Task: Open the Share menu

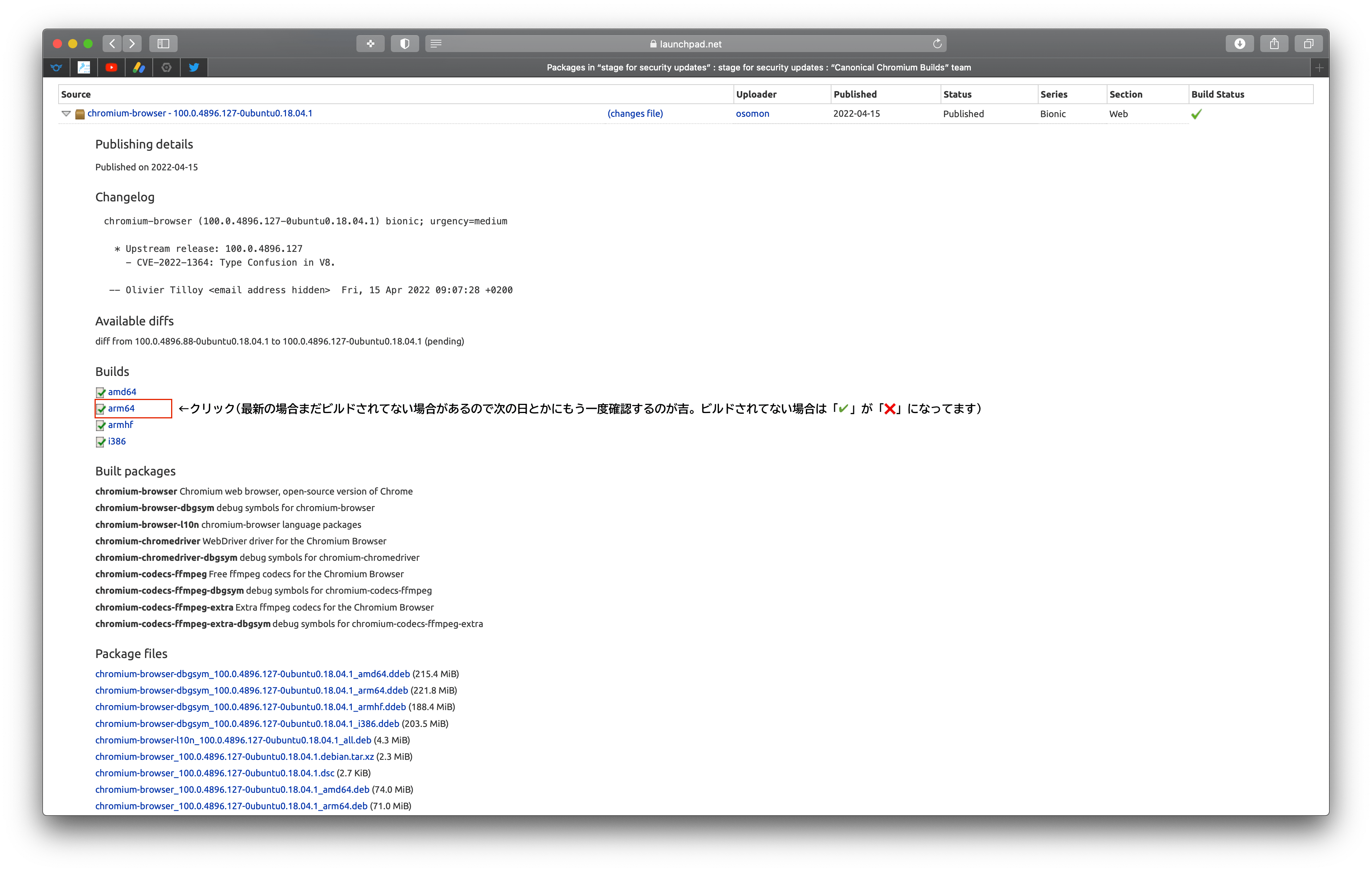Action: click(1274, 43)
